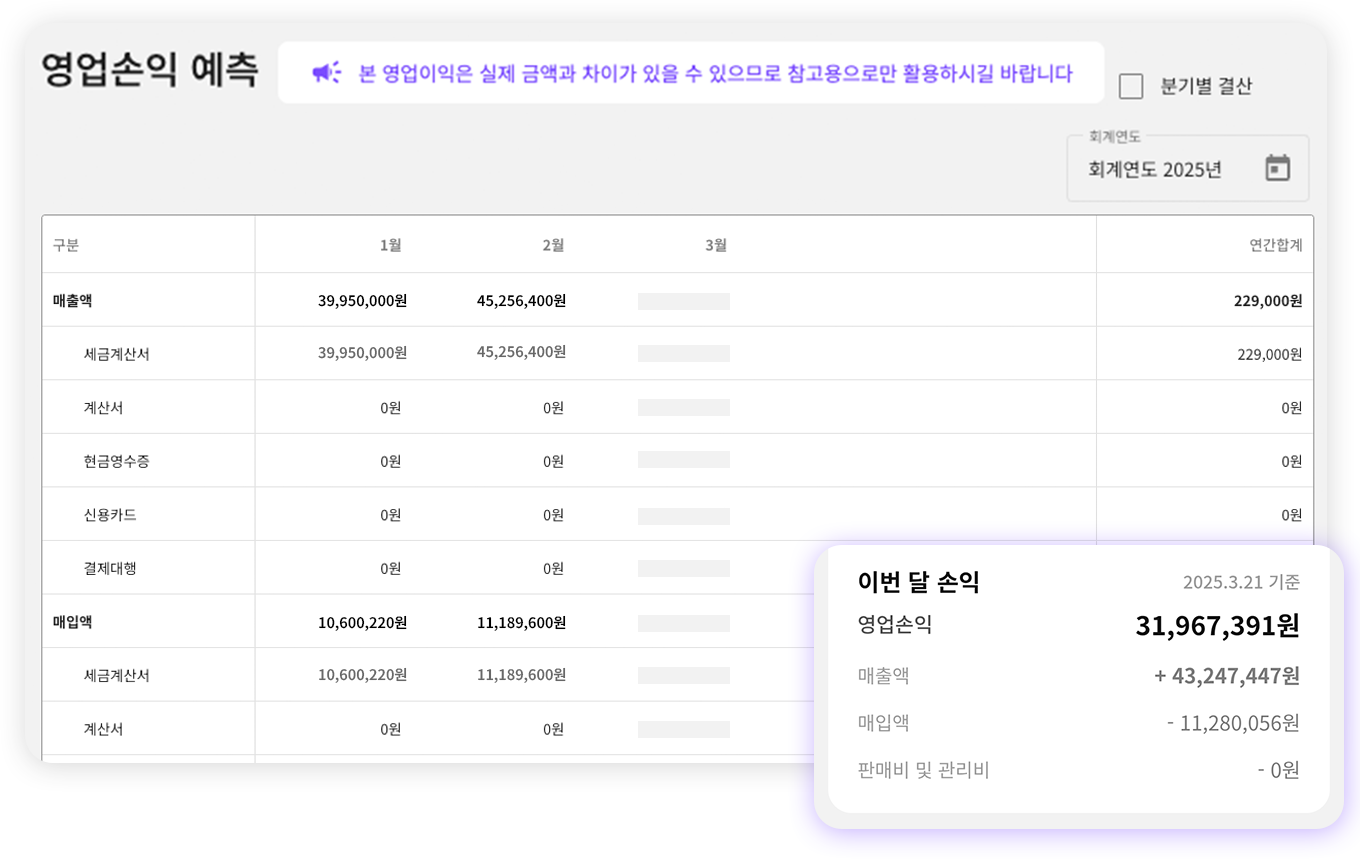
Task: Select the 1월 column header
Action: coord(391,245)
